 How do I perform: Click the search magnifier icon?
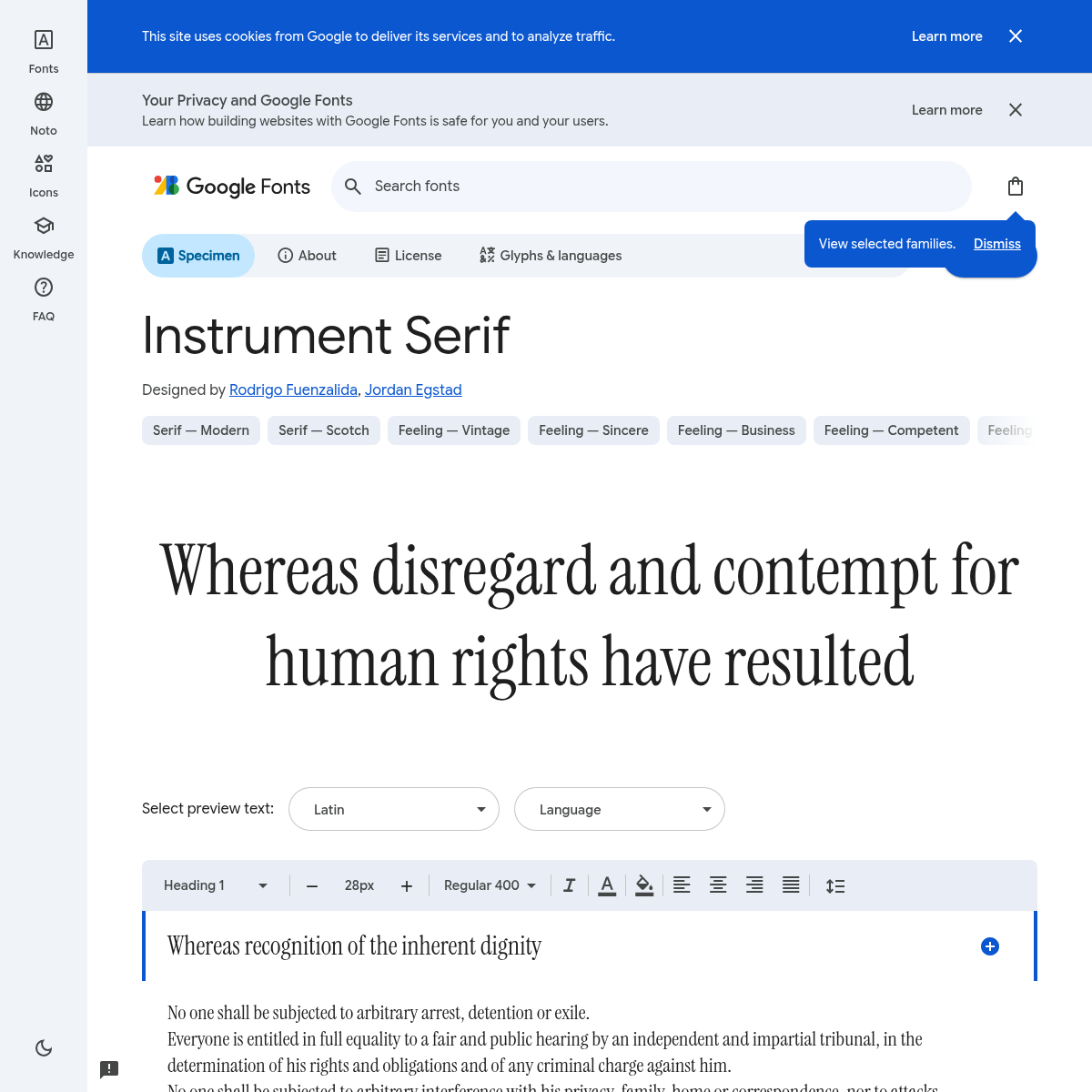pos(353,187)
